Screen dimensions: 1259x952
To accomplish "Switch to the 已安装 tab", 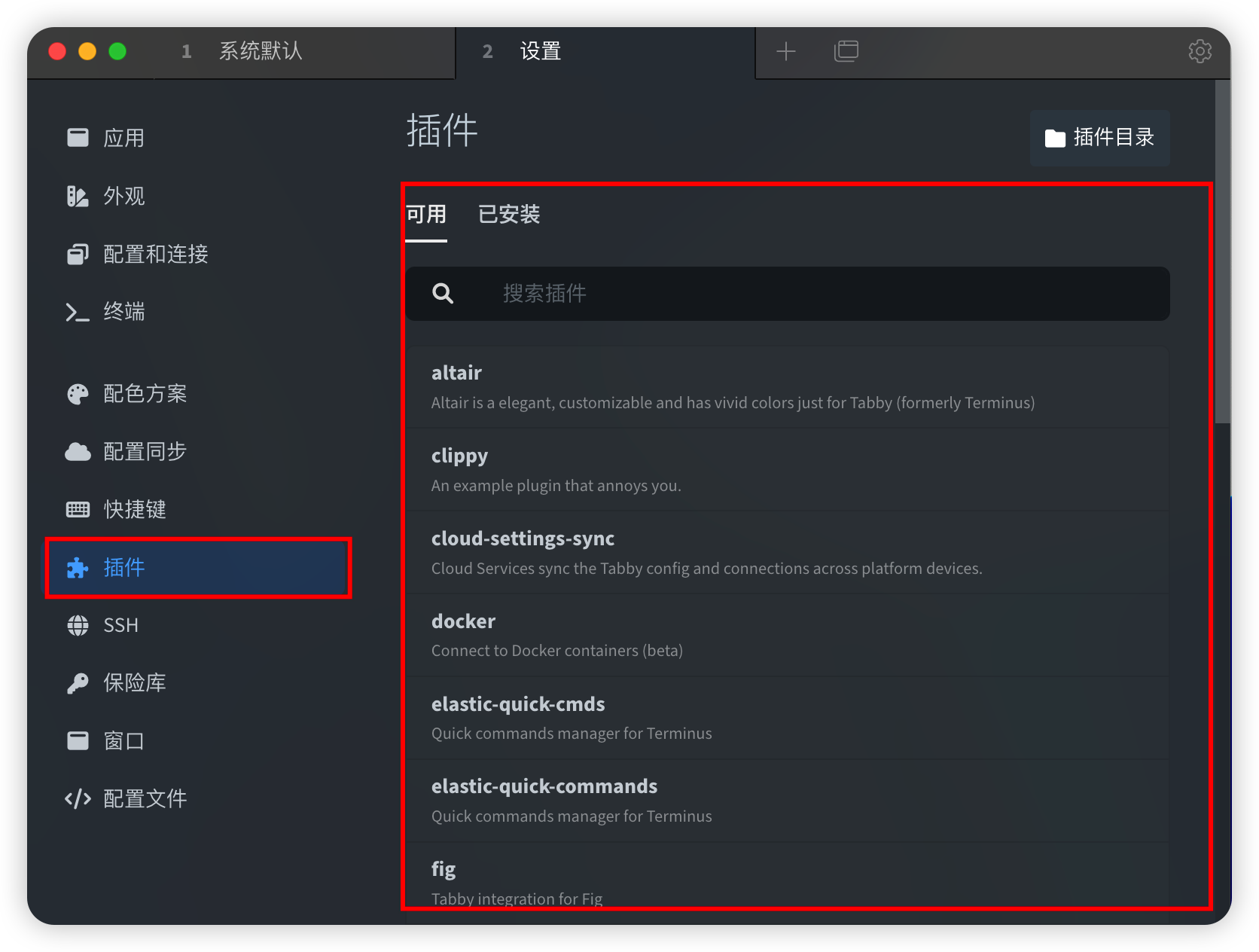I will click(x=509, y=215).
